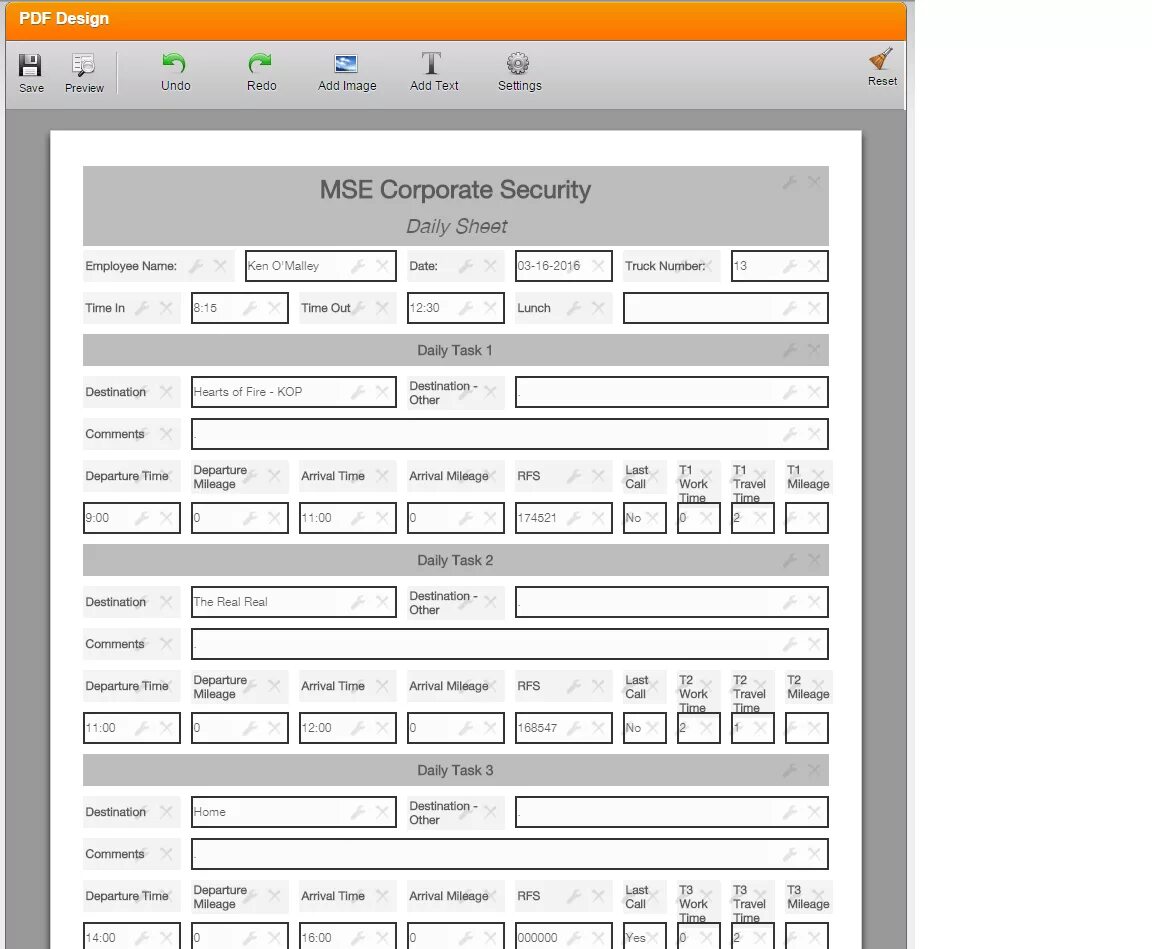The image size is (1152, 949).
Task: Select the Daily Task 2 heading
Action: point(456,560)
